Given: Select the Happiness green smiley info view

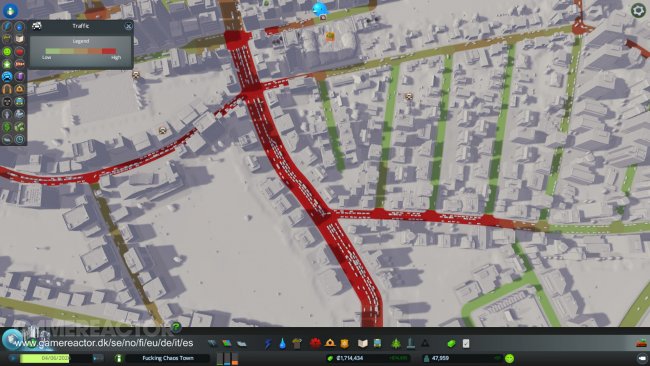Looking at the screenshot, I should (7, 51).
